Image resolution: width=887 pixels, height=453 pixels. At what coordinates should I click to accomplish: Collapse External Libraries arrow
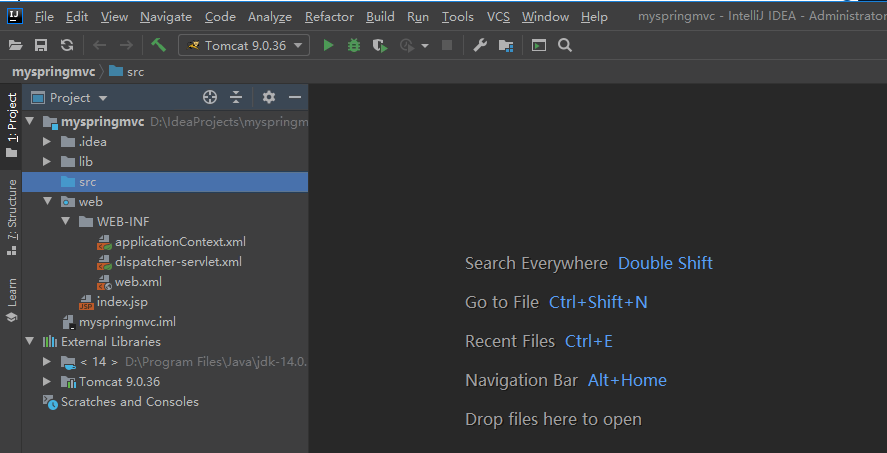30,341
